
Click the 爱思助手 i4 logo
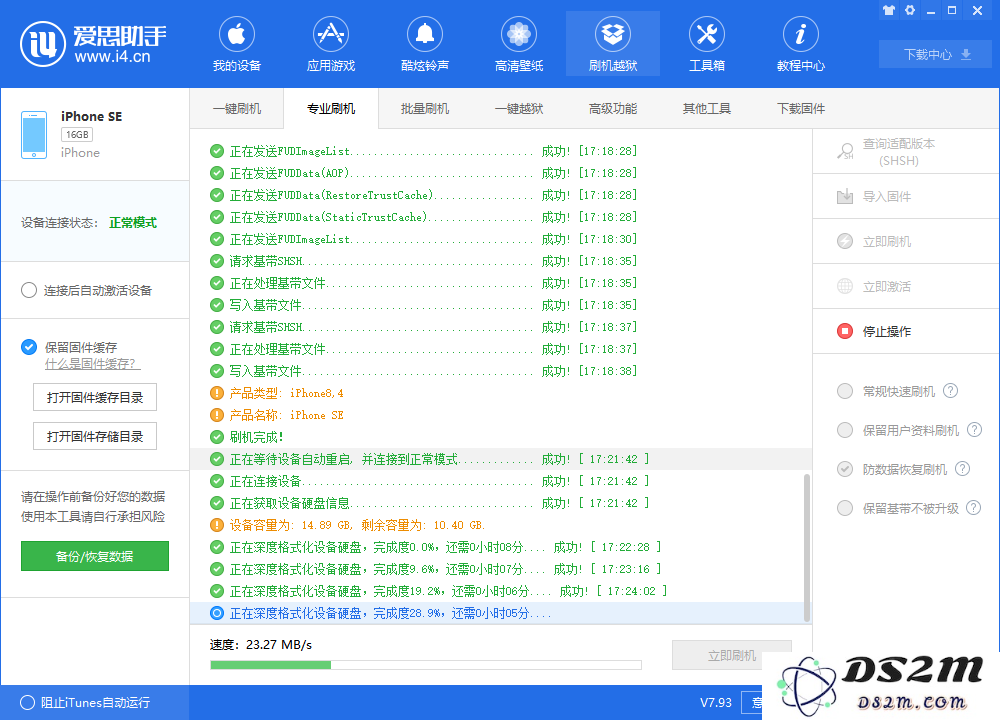93,44
